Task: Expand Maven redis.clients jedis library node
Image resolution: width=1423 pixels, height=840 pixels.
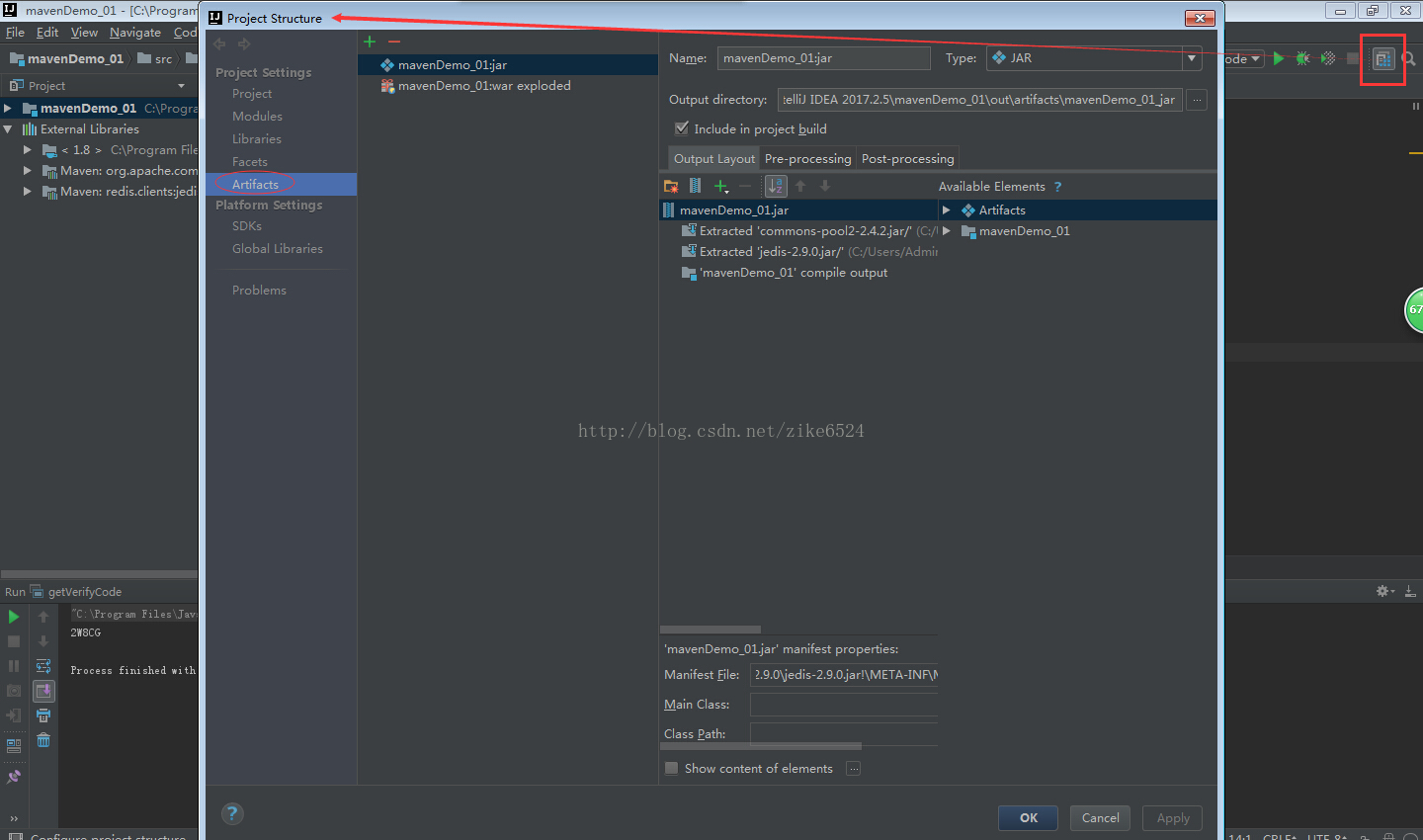Action: point(28,191)
